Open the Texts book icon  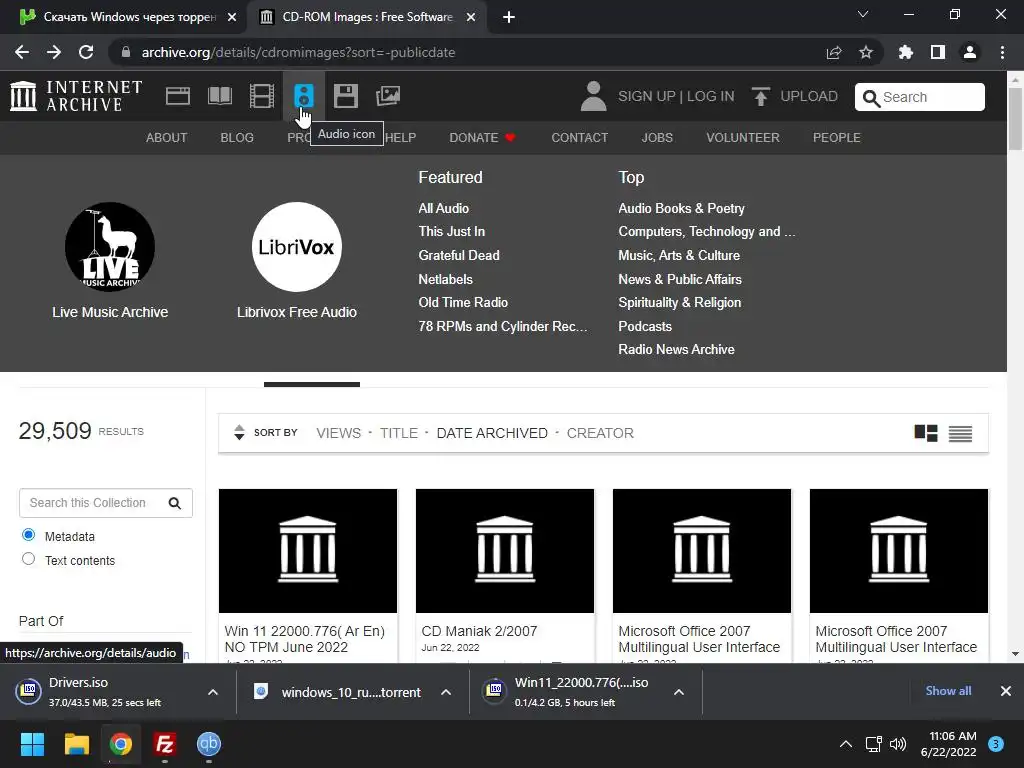point(219,97)
